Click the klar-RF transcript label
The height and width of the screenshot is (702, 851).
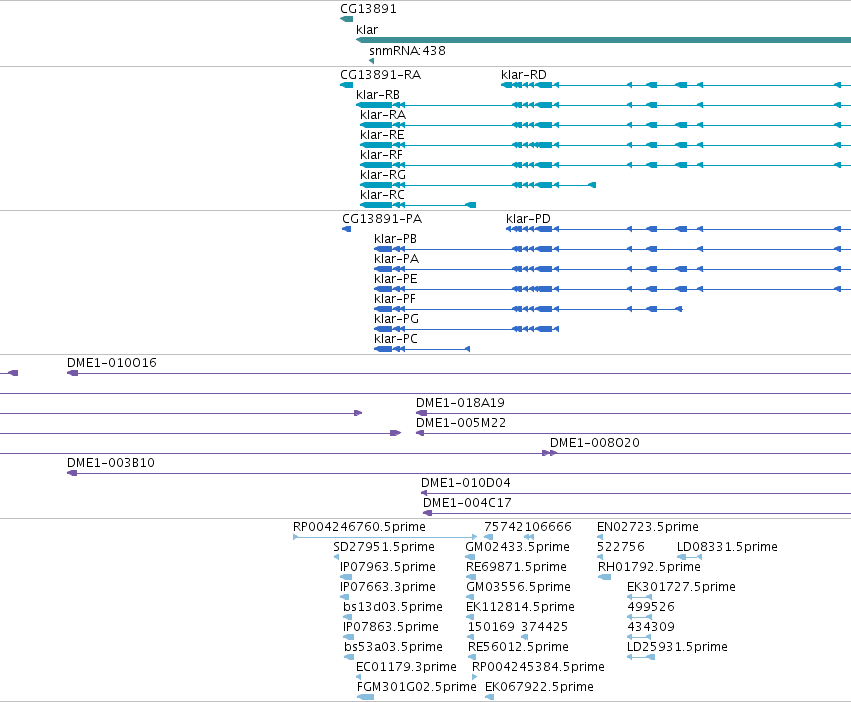[382, 155]
